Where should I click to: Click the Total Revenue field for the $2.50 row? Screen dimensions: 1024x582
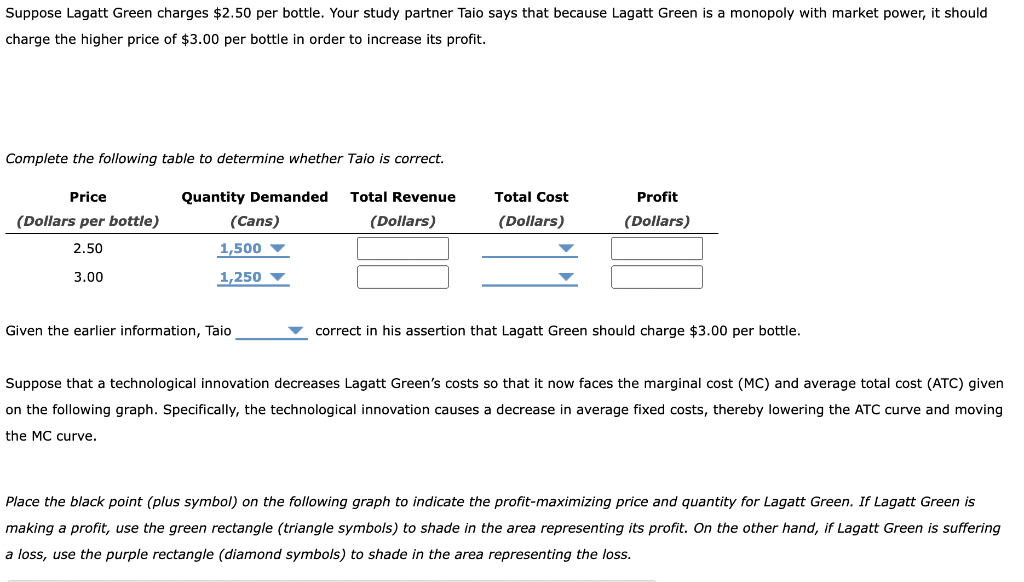pos(403,248)
